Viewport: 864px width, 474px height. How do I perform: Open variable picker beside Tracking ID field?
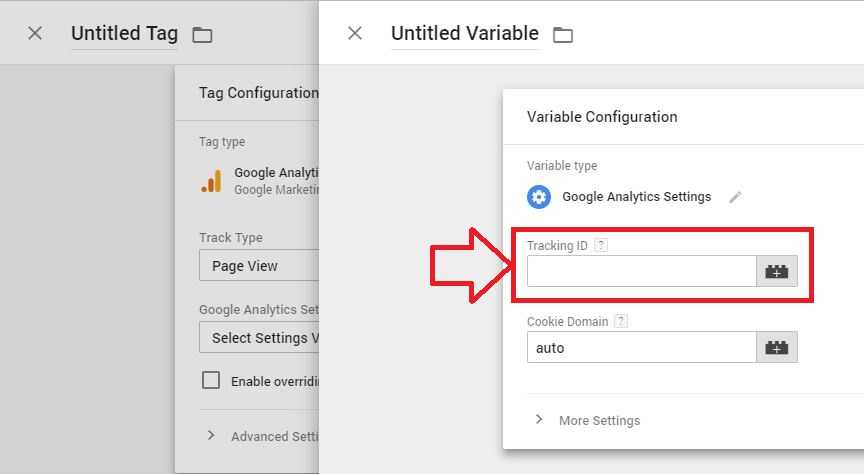[776, 271]
